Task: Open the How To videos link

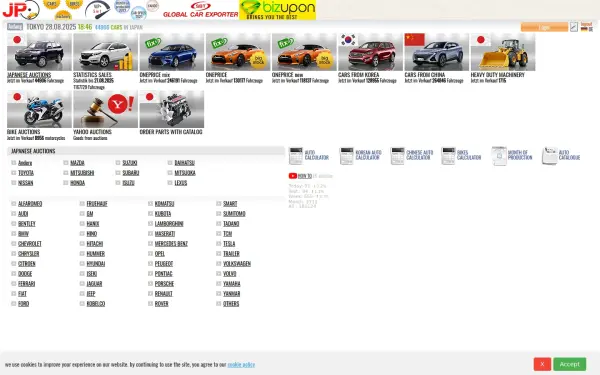Action: [x=305, y=176]
